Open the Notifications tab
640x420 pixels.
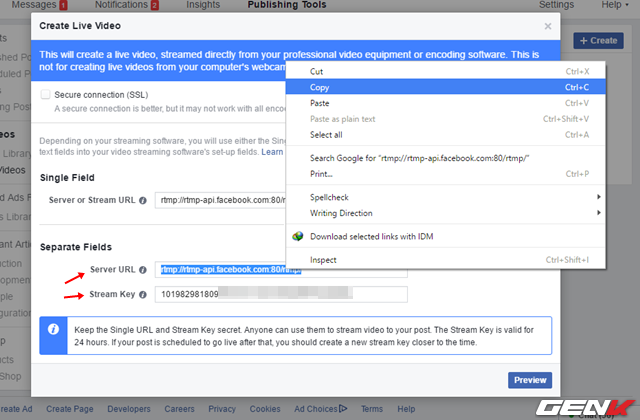click(121, 5)
